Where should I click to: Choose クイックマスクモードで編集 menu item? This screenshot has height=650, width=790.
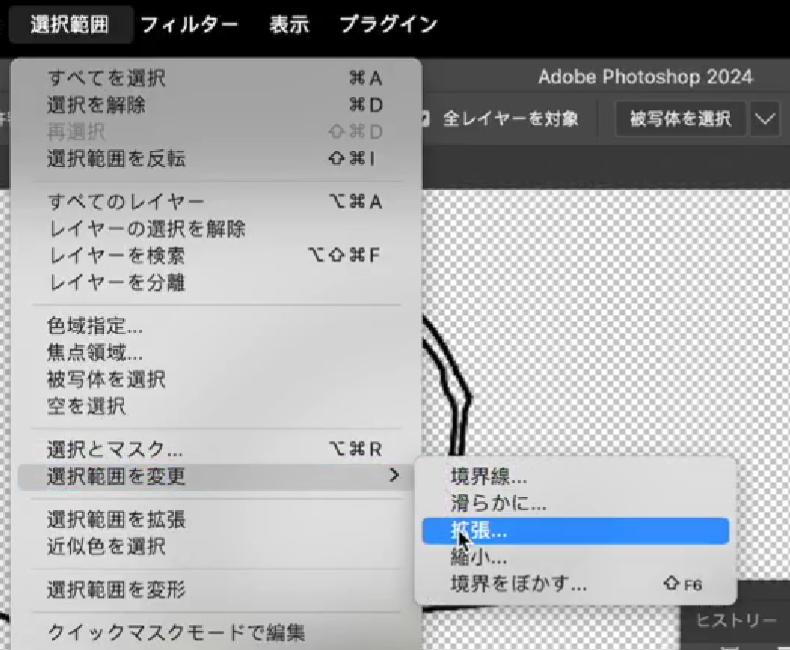(x=217, y=632)
